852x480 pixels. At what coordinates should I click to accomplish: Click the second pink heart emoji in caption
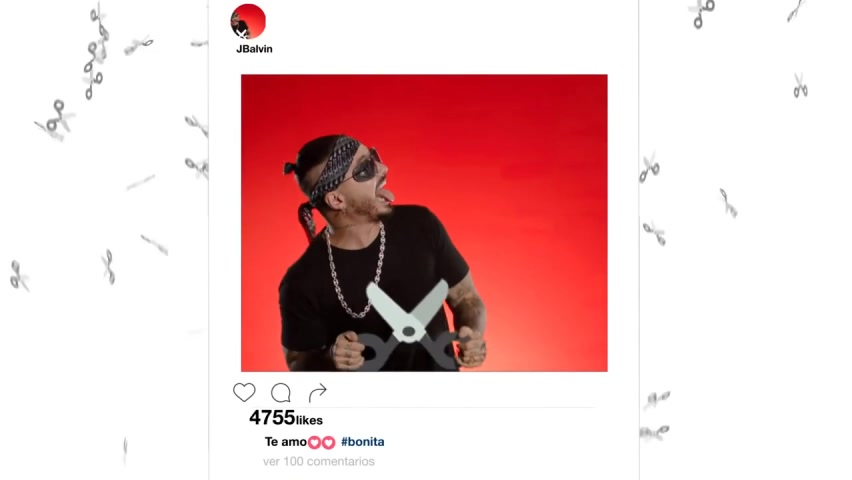point(328,442)
